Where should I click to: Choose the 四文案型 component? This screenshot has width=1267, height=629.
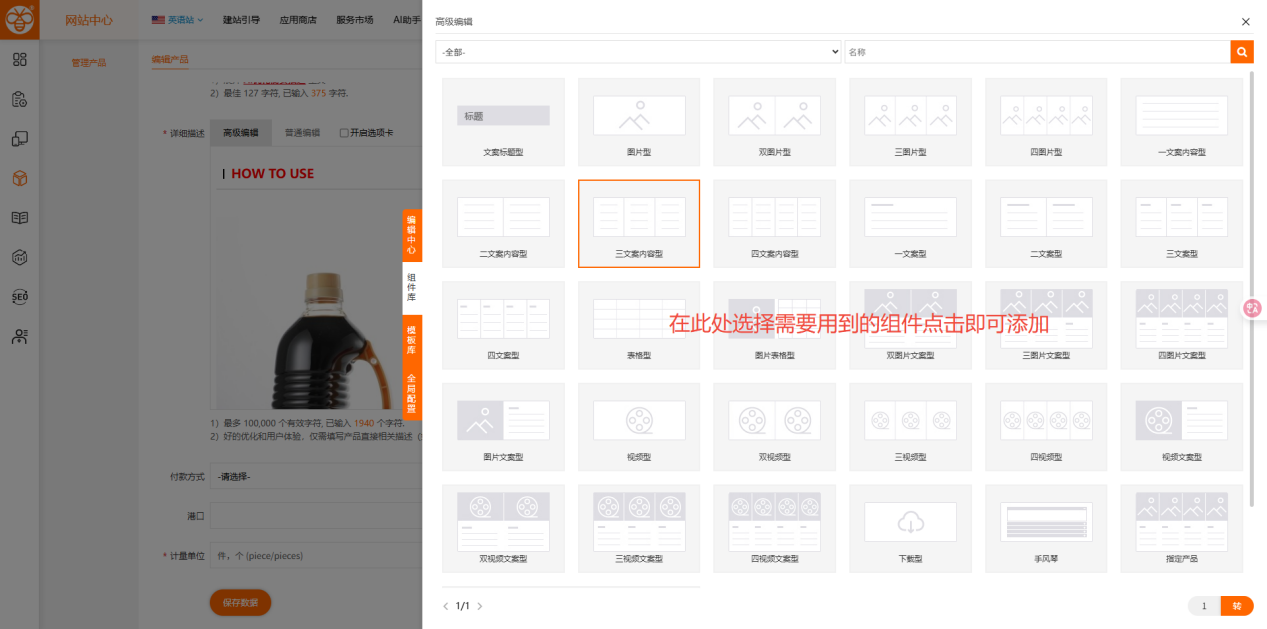(x=503, y=325)
